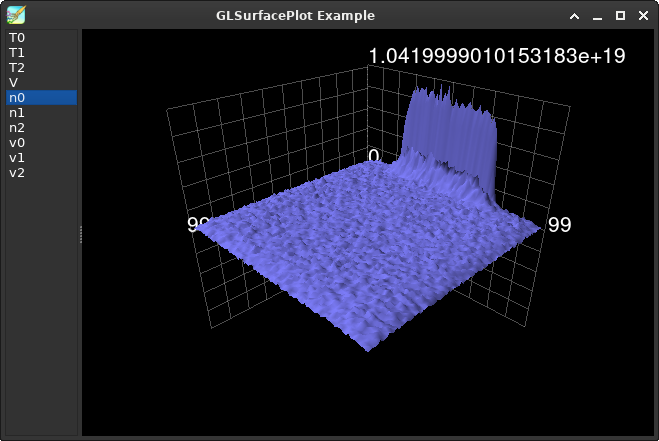
Task: Select T0 in the variable list
Action: click(x=16, y=38)
